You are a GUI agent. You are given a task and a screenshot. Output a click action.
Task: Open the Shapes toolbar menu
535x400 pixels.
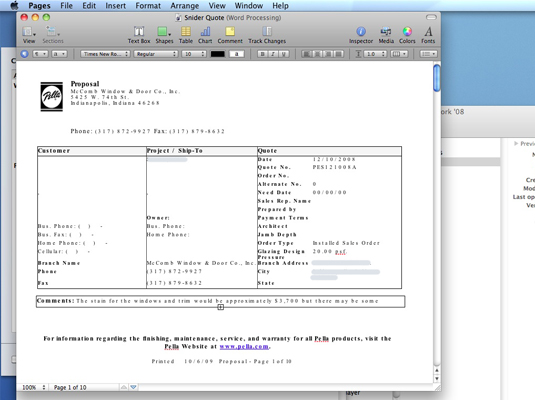click(164, 35)
